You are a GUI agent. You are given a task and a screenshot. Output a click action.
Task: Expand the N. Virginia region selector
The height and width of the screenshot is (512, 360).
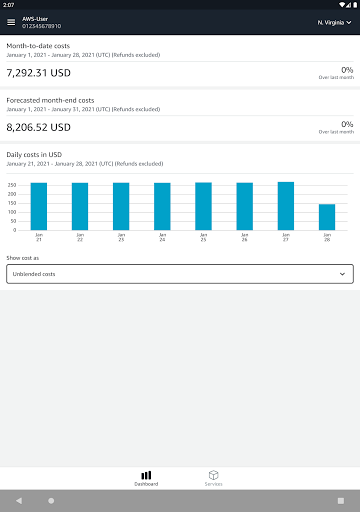pos(334,22)
